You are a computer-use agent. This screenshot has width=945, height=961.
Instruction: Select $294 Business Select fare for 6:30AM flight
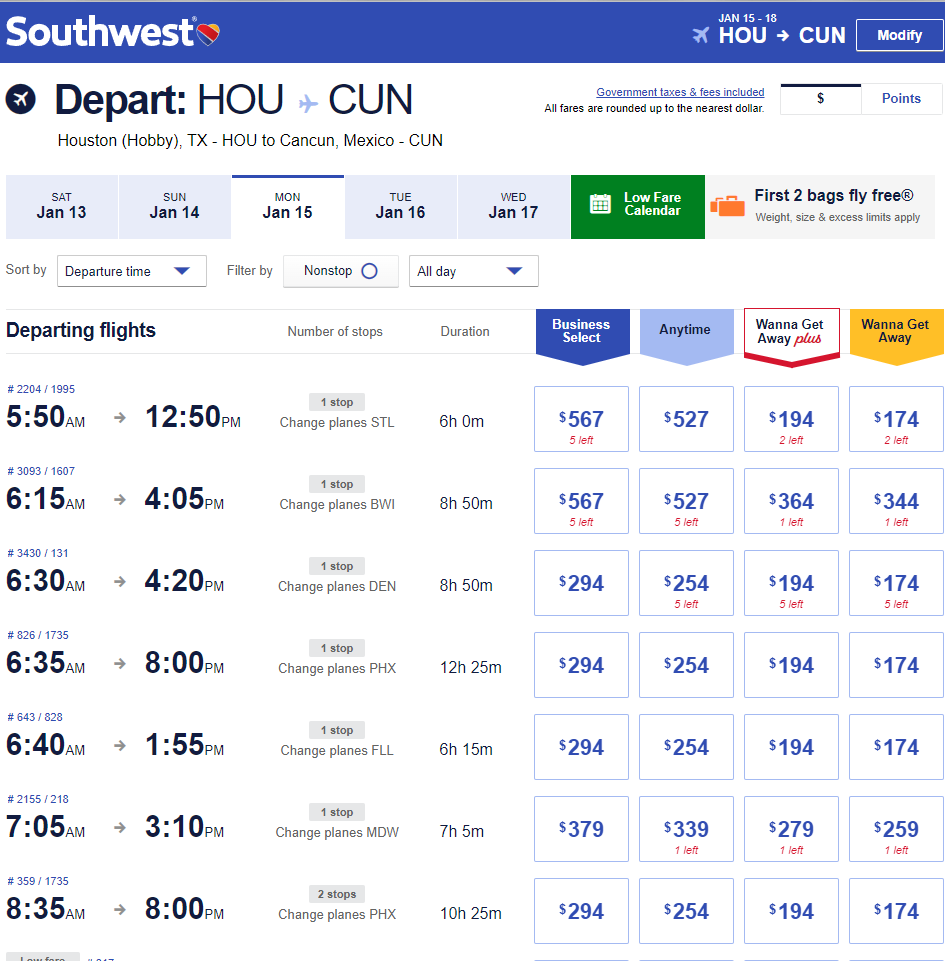[x=582, y=583]
